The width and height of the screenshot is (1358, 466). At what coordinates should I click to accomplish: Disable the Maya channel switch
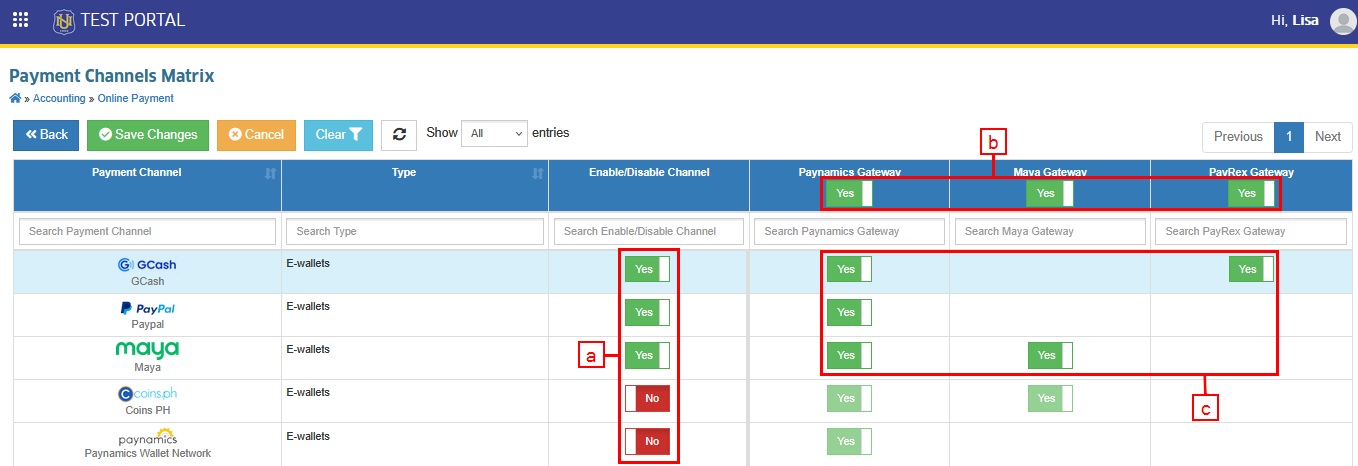[x=647, y=355]
